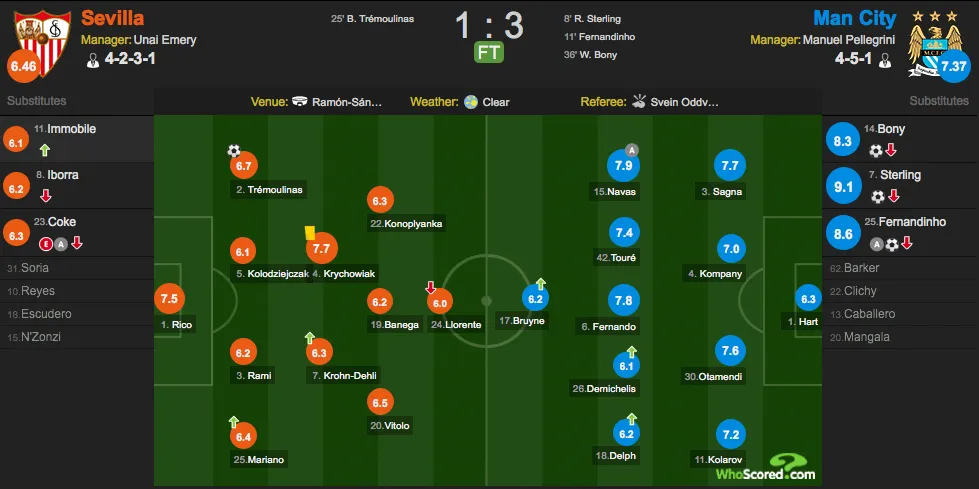Click the whistle icon next to Referee

pyautogui.click(x=639, y=101)
